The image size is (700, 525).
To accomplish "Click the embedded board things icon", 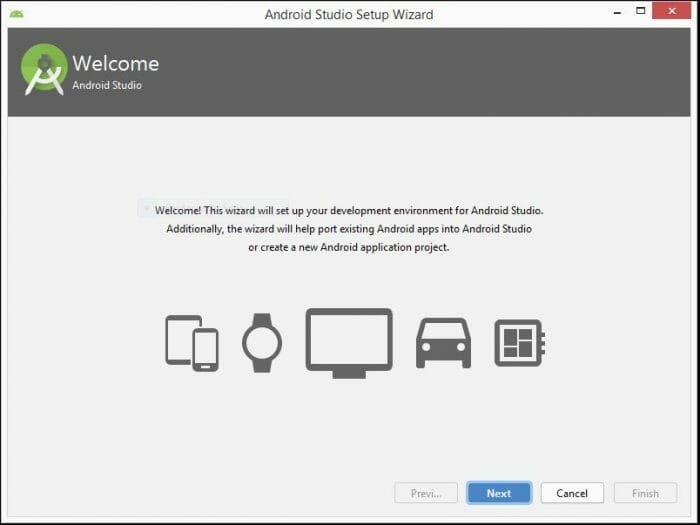I will pos(520,343).
